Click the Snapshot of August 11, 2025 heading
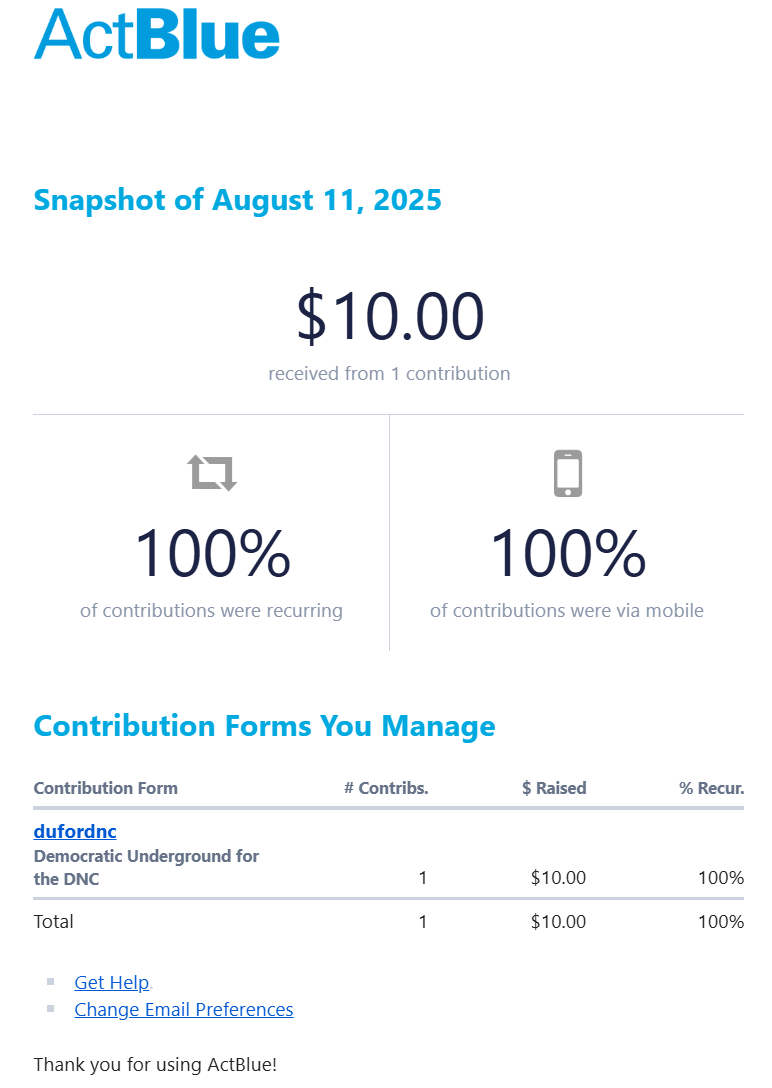Image resolution: width=772 pixels, height=1088 pixels. (237, 200)
